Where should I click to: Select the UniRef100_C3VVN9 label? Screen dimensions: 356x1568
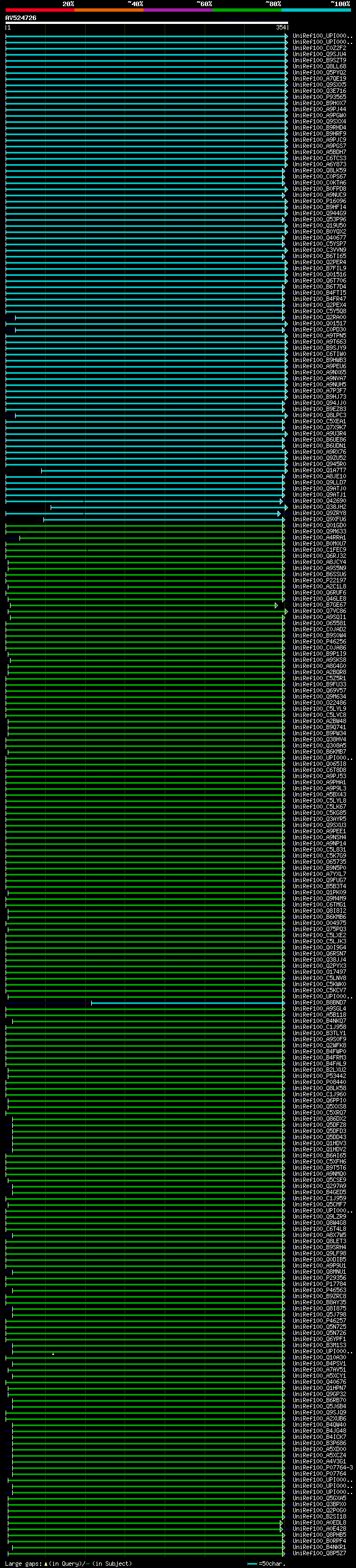[x=319, y=250]
